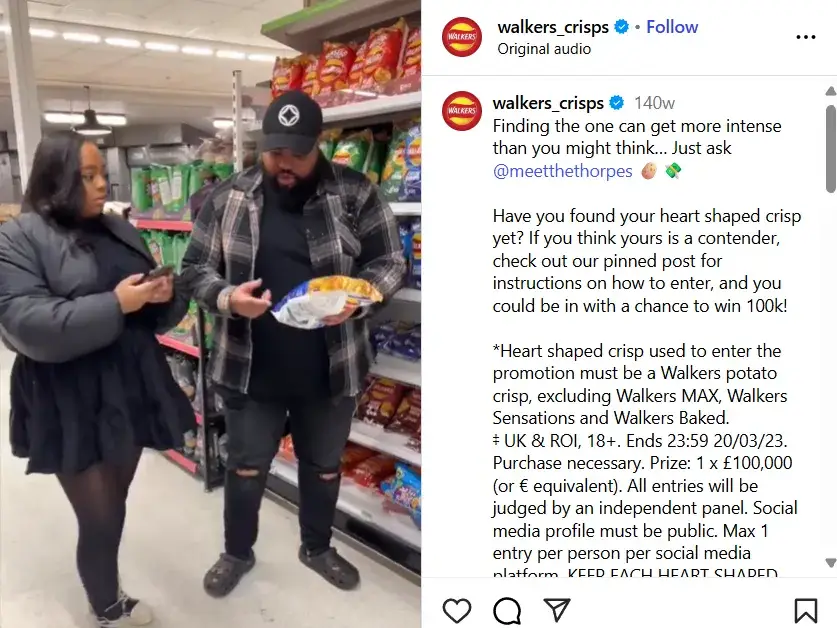This screenshot has height=628, width=837.
Task: Click walkers_crisps username in the caption
Action: tap(548, 103)
